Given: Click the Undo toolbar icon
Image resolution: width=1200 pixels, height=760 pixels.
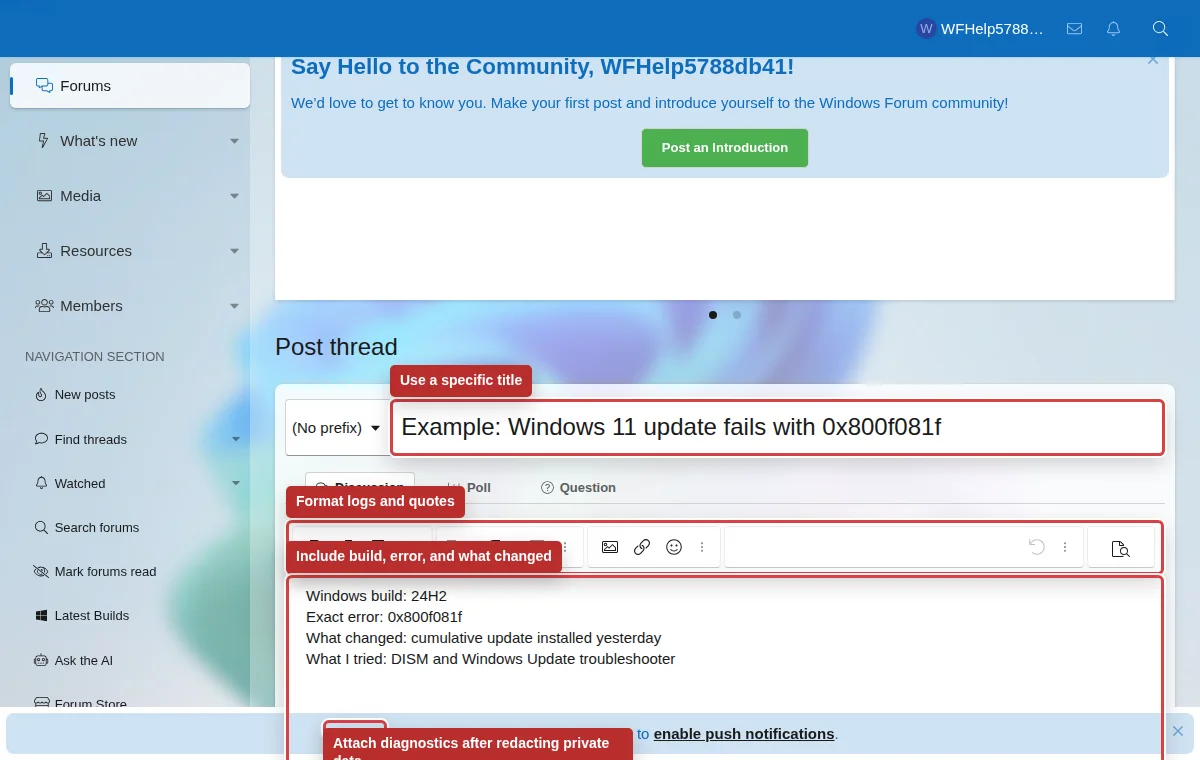Looking at the screenshot, I should [1037, 547].
